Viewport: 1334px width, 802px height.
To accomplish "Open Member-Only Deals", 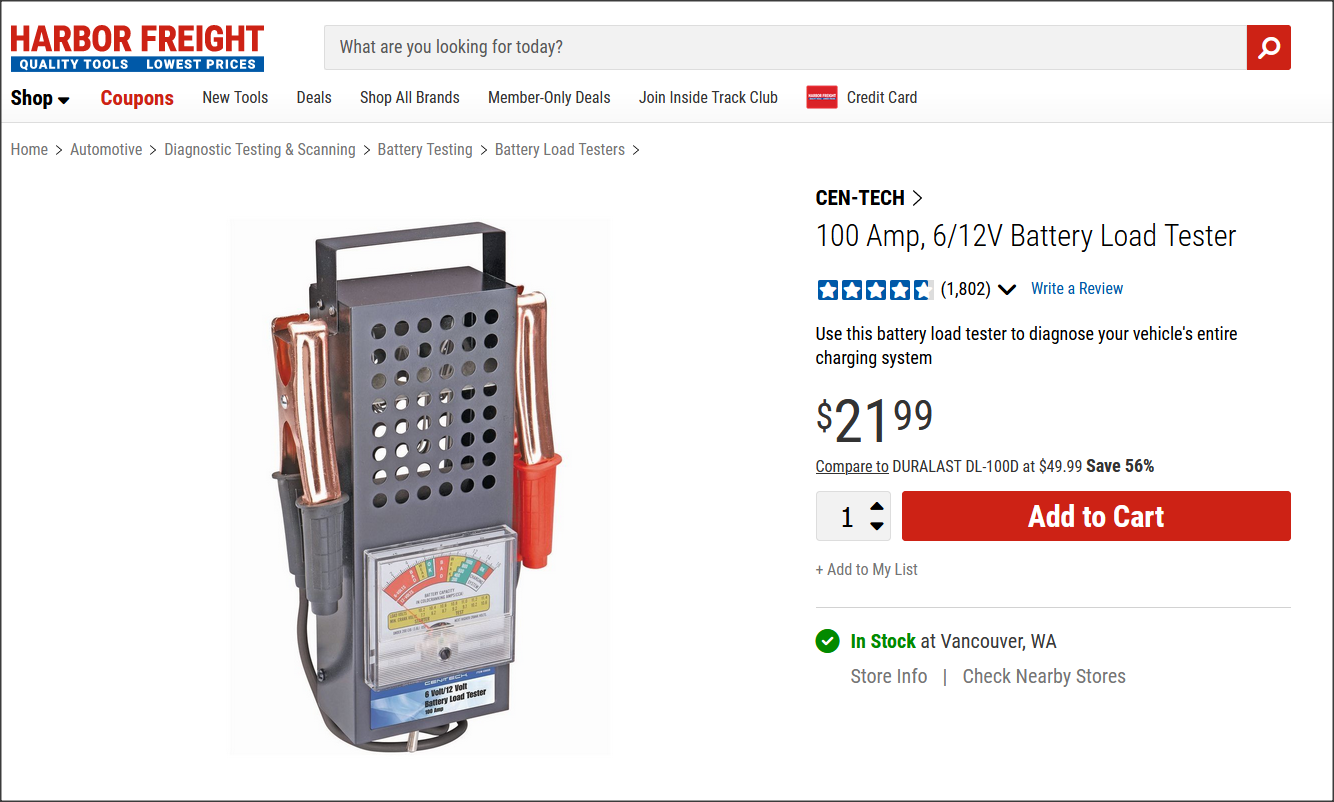I will [549, 97].
